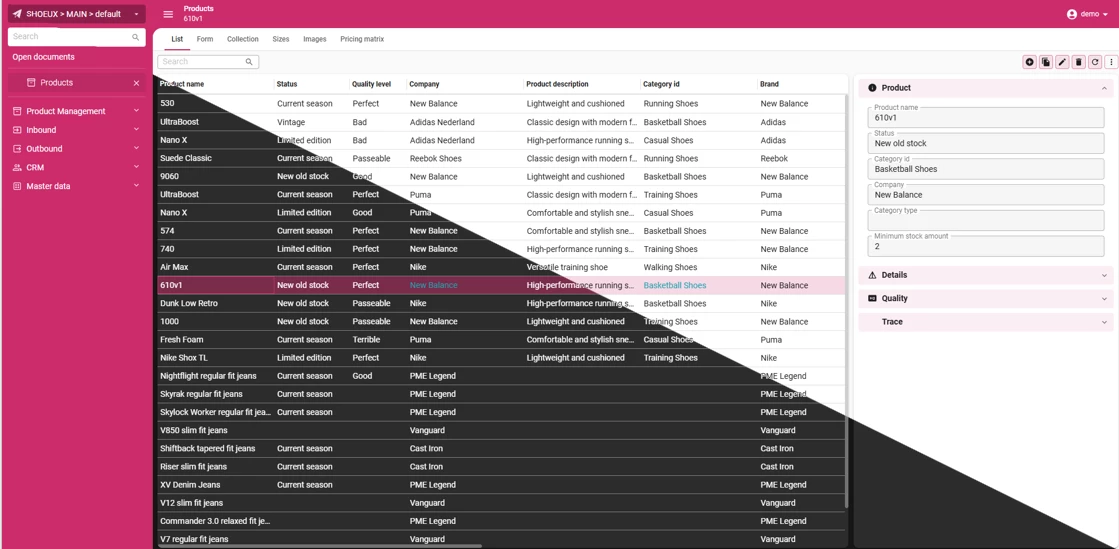This screenshot has height=549, width=1119.
Task: Copy the selected product record
Action: tap(1045, 62)
